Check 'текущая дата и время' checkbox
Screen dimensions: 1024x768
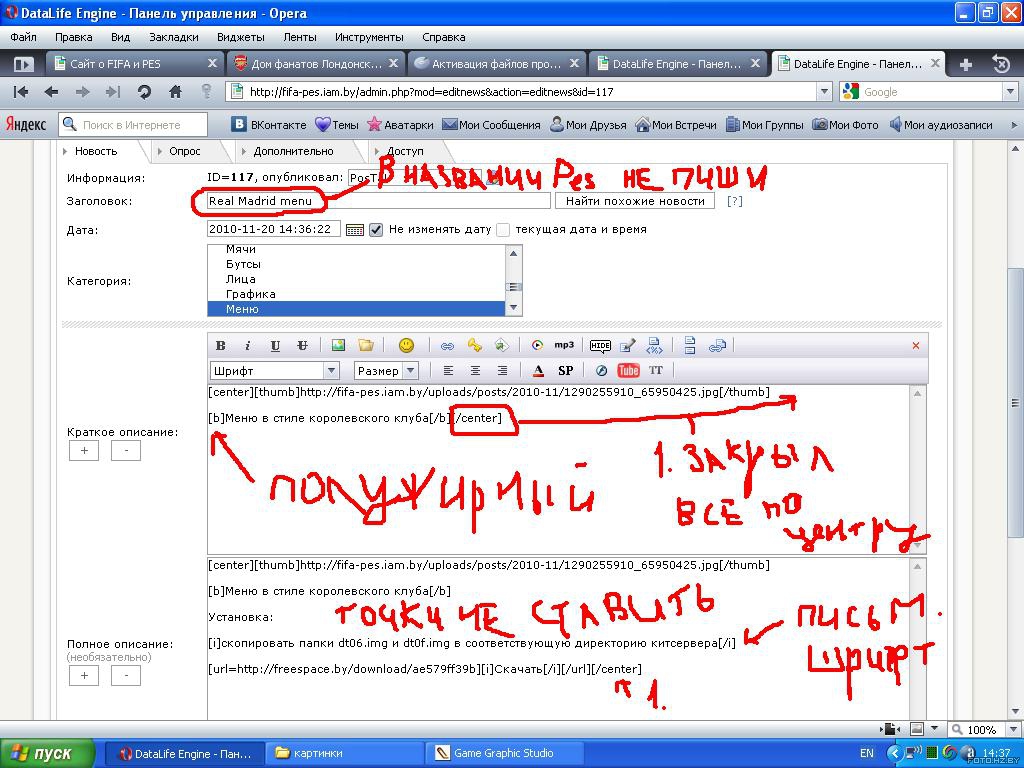tap(503, 230)
